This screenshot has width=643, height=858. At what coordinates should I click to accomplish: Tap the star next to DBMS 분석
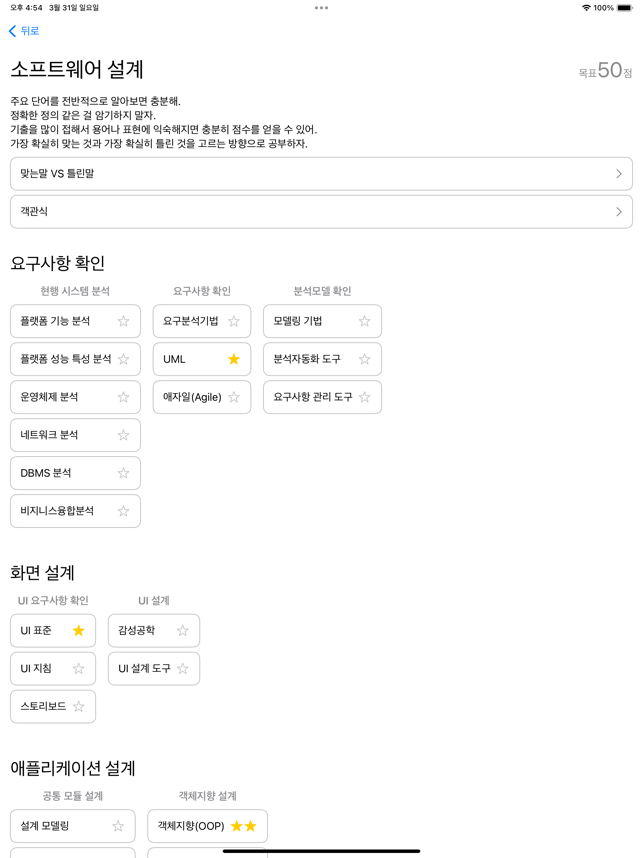124,473
